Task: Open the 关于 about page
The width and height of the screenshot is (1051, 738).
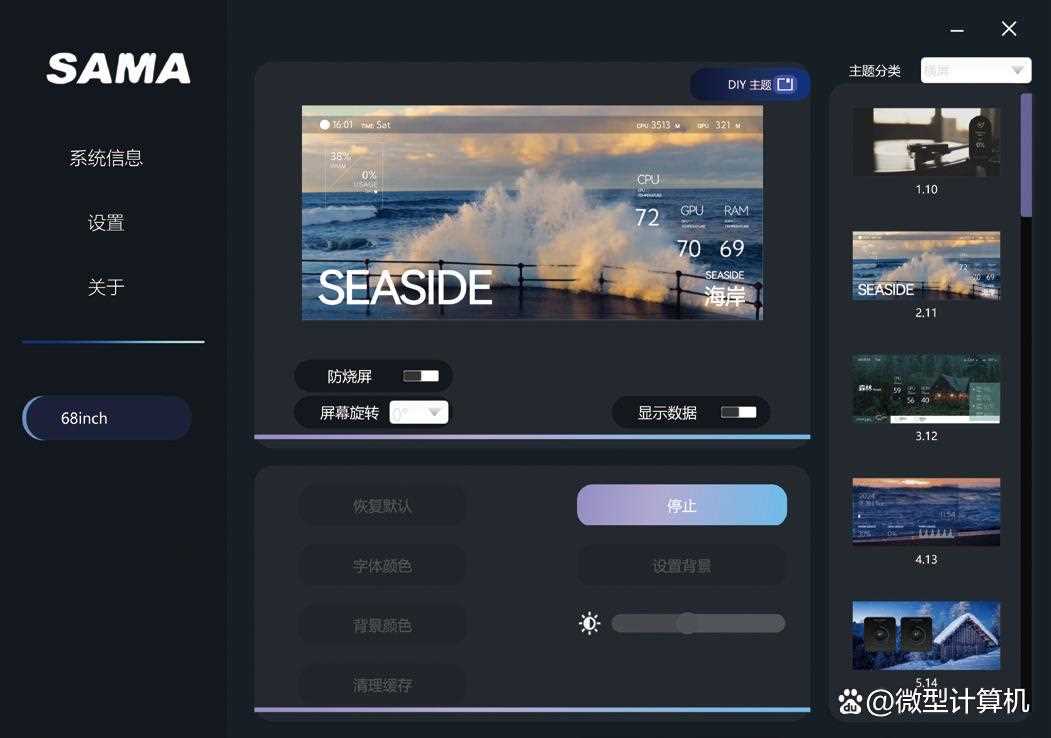Action: [106, 288]
